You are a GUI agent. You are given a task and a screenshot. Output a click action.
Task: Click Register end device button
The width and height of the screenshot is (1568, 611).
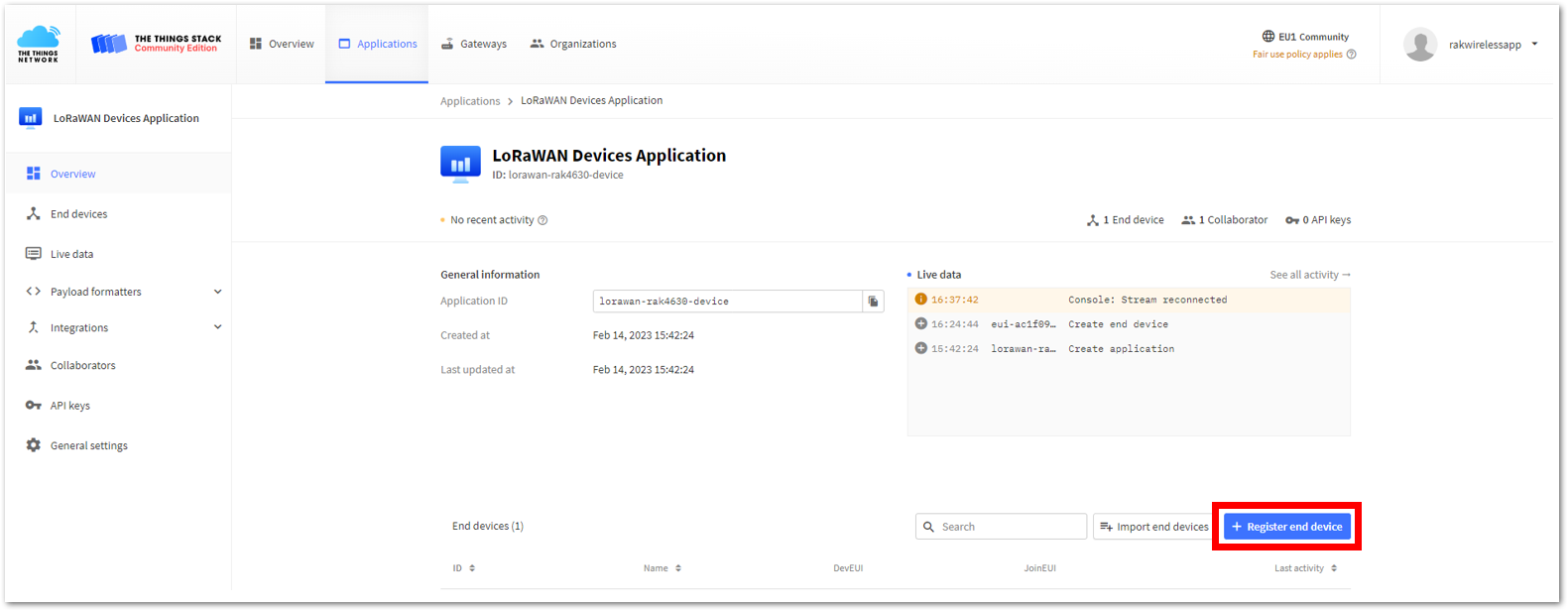pos(1287,527)
